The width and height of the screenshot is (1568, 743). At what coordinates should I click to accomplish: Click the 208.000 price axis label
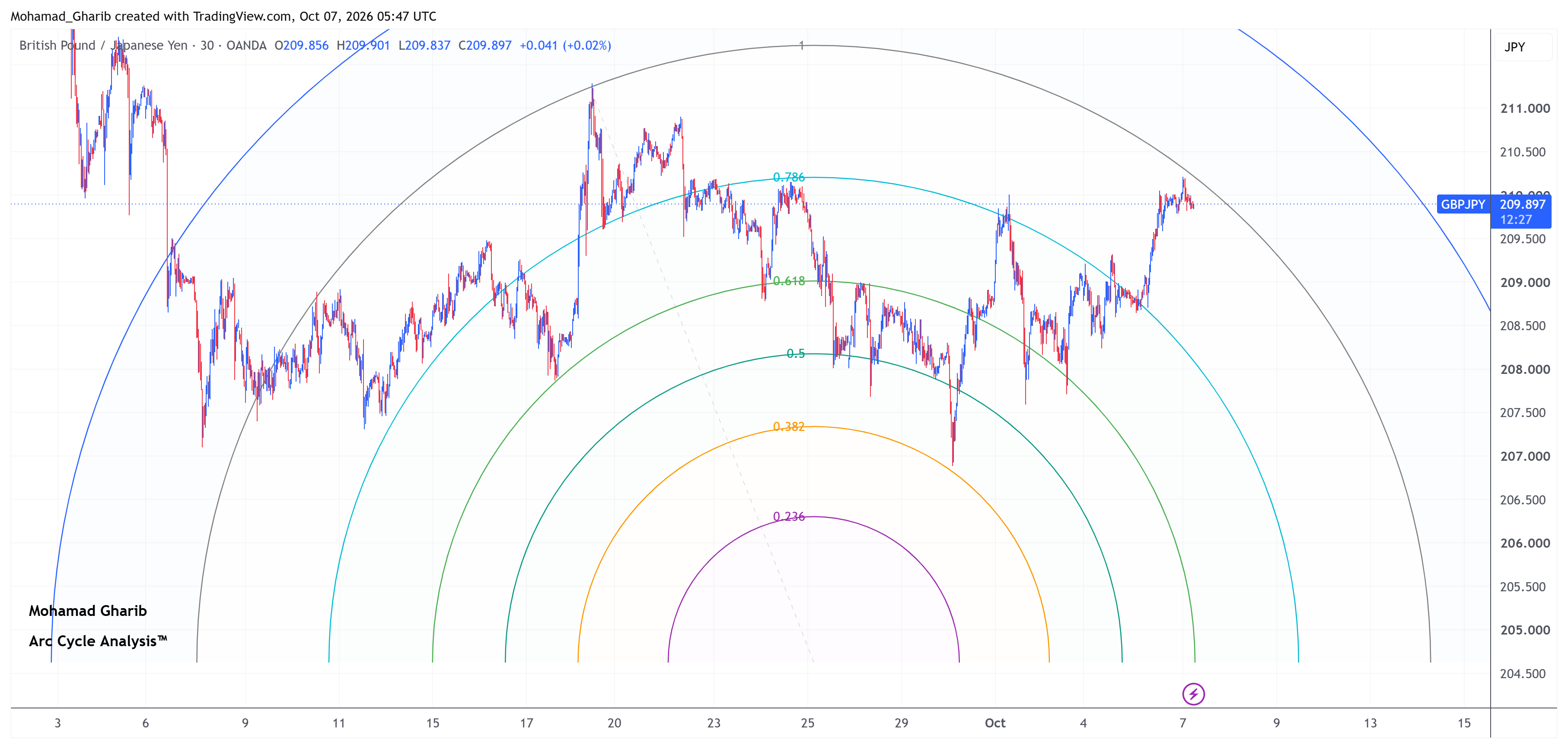point(1525,370)
